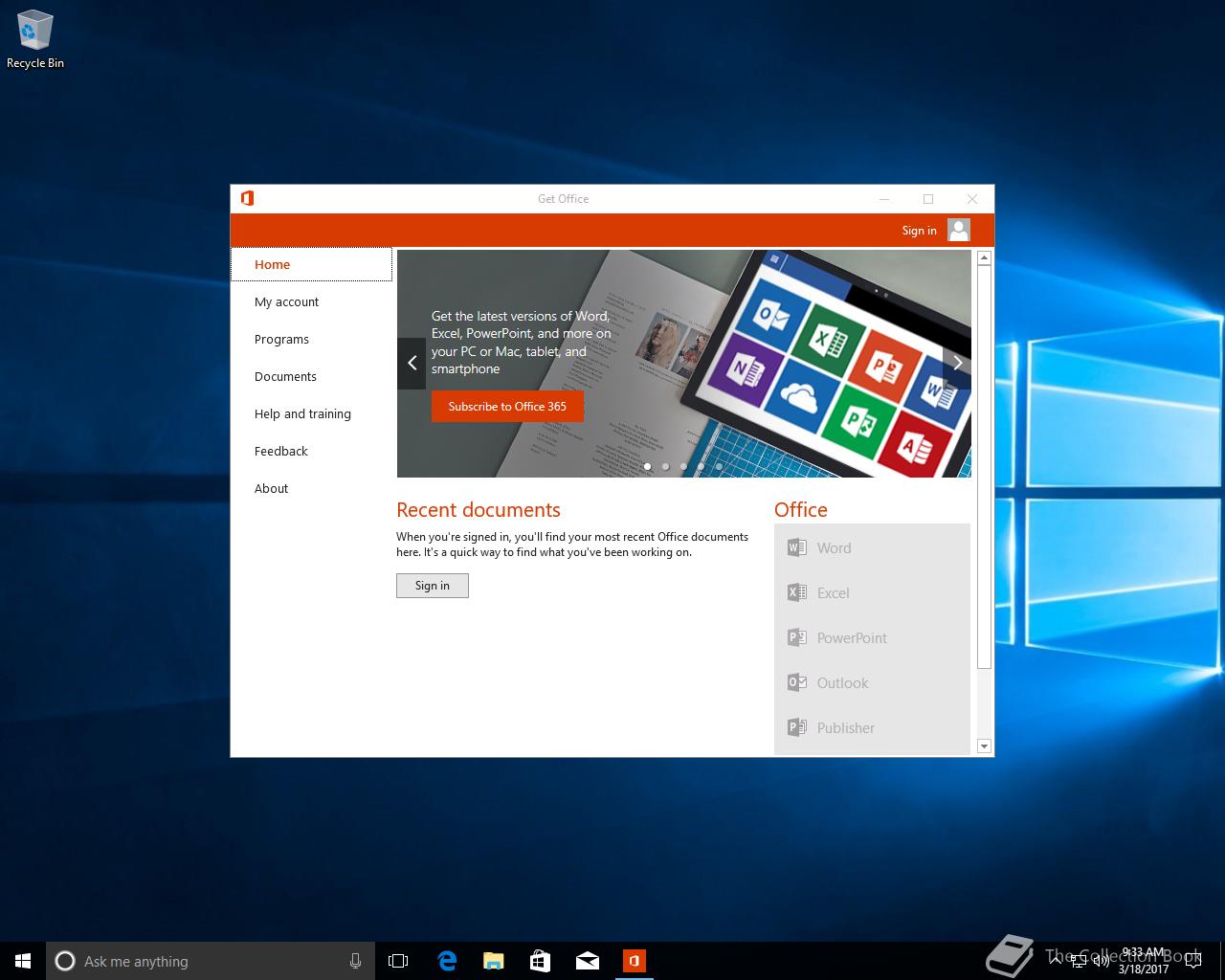This screenshot has height=980, width=1225.
Task: Open Task View from the taskbar
Action: 398,961
